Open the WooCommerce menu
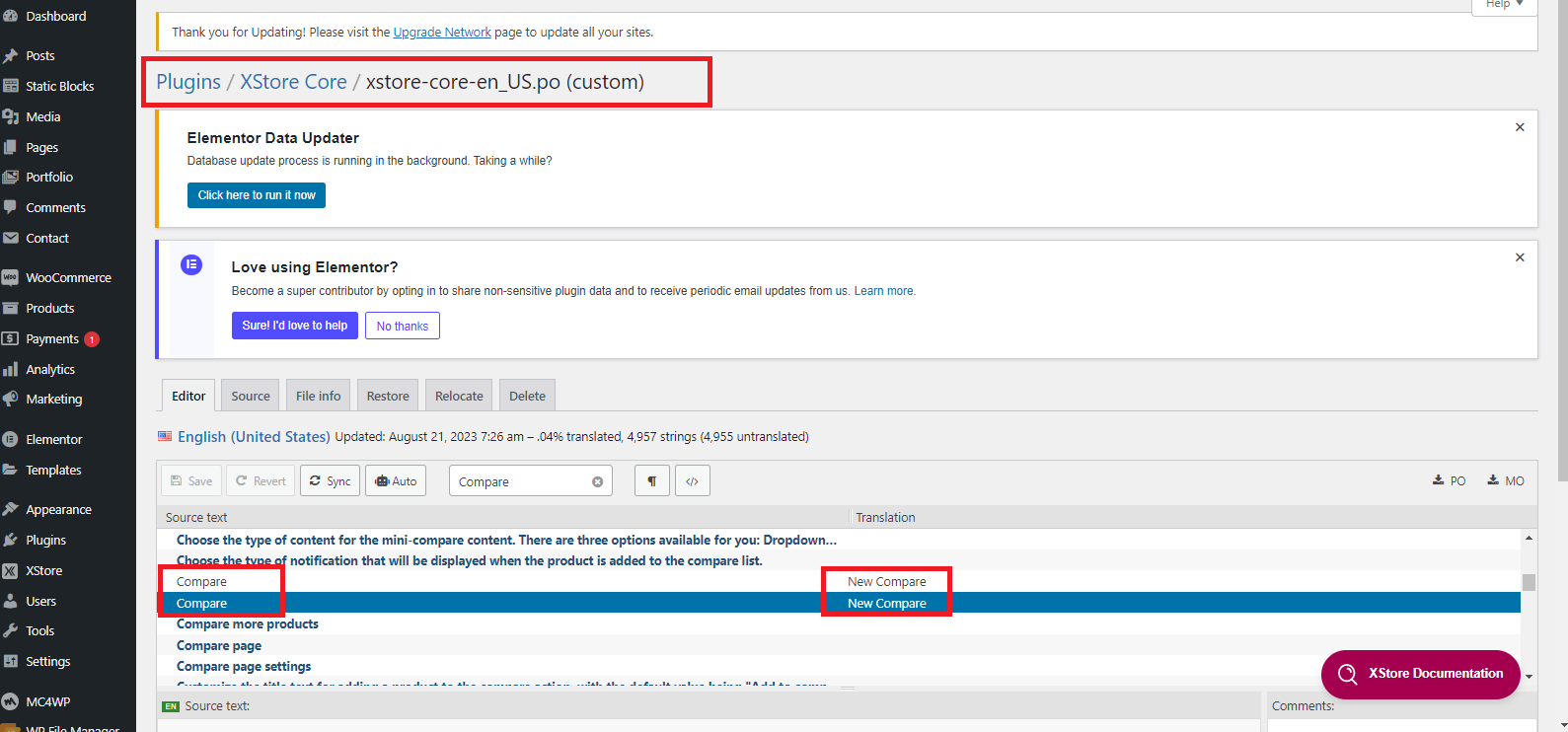Screen dimensions: 1568x732 click(68, 277)
